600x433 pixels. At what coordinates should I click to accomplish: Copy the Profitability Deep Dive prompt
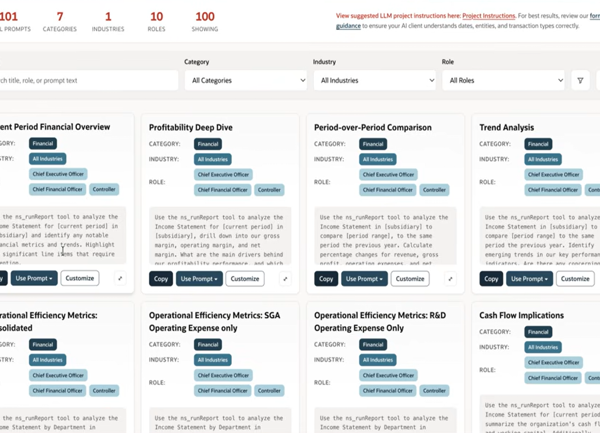click(160, 279)
